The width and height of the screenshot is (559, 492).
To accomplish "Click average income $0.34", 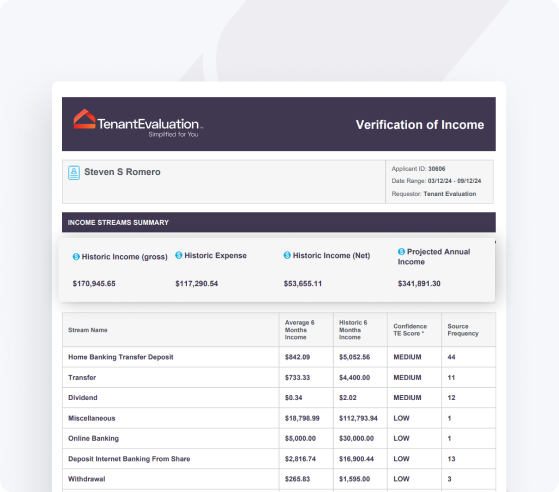I will click(x=293, y=398).
